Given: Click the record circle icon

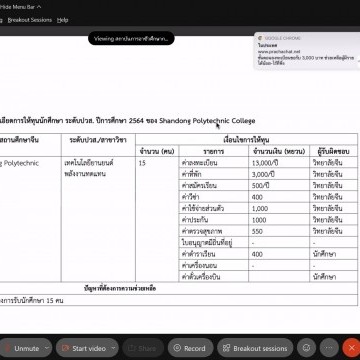Looking at the screenshot, I should tap(177, 348).
